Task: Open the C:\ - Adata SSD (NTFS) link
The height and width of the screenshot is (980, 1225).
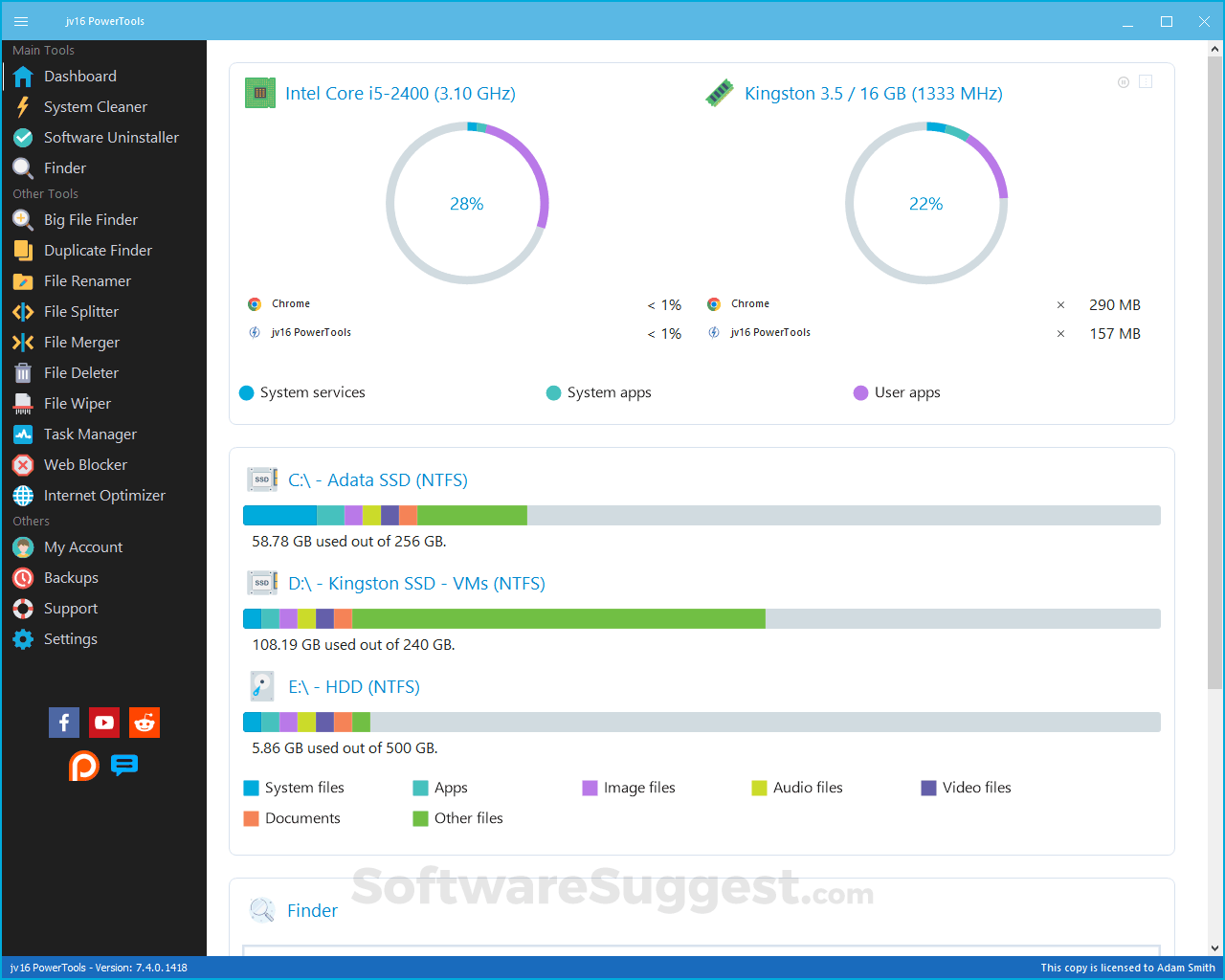Action: click(378, 480)
